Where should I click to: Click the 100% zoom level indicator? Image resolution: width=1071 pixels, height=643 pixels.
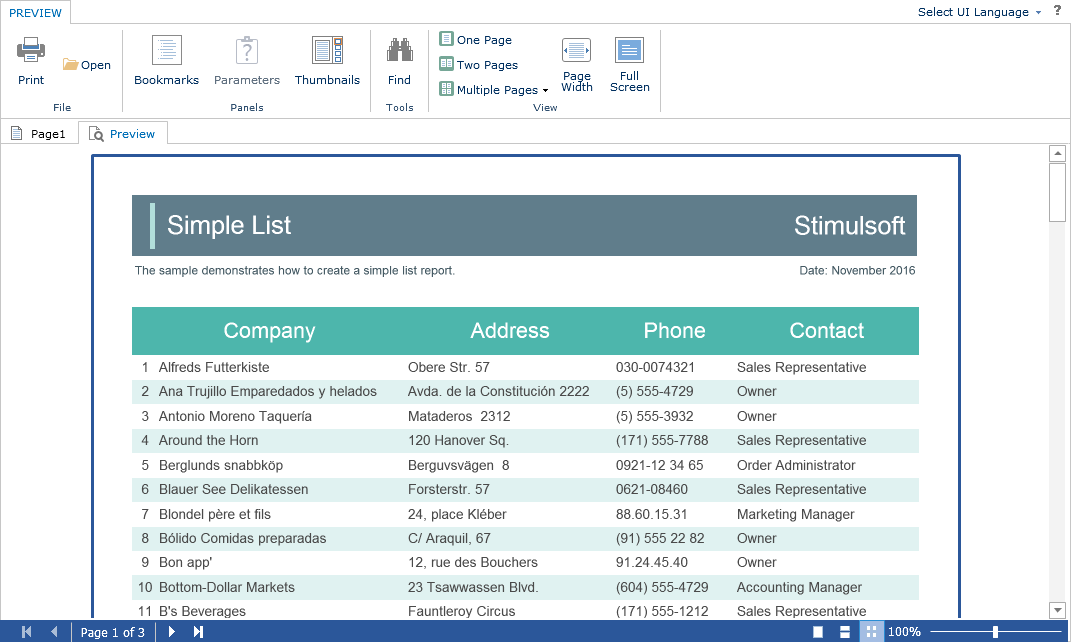click(904, 632)
